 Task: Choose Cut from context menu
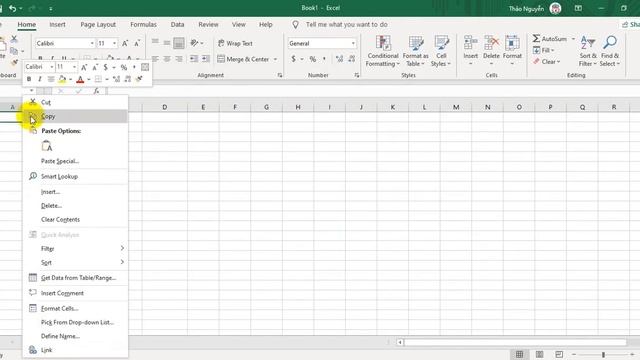point(75,102)
